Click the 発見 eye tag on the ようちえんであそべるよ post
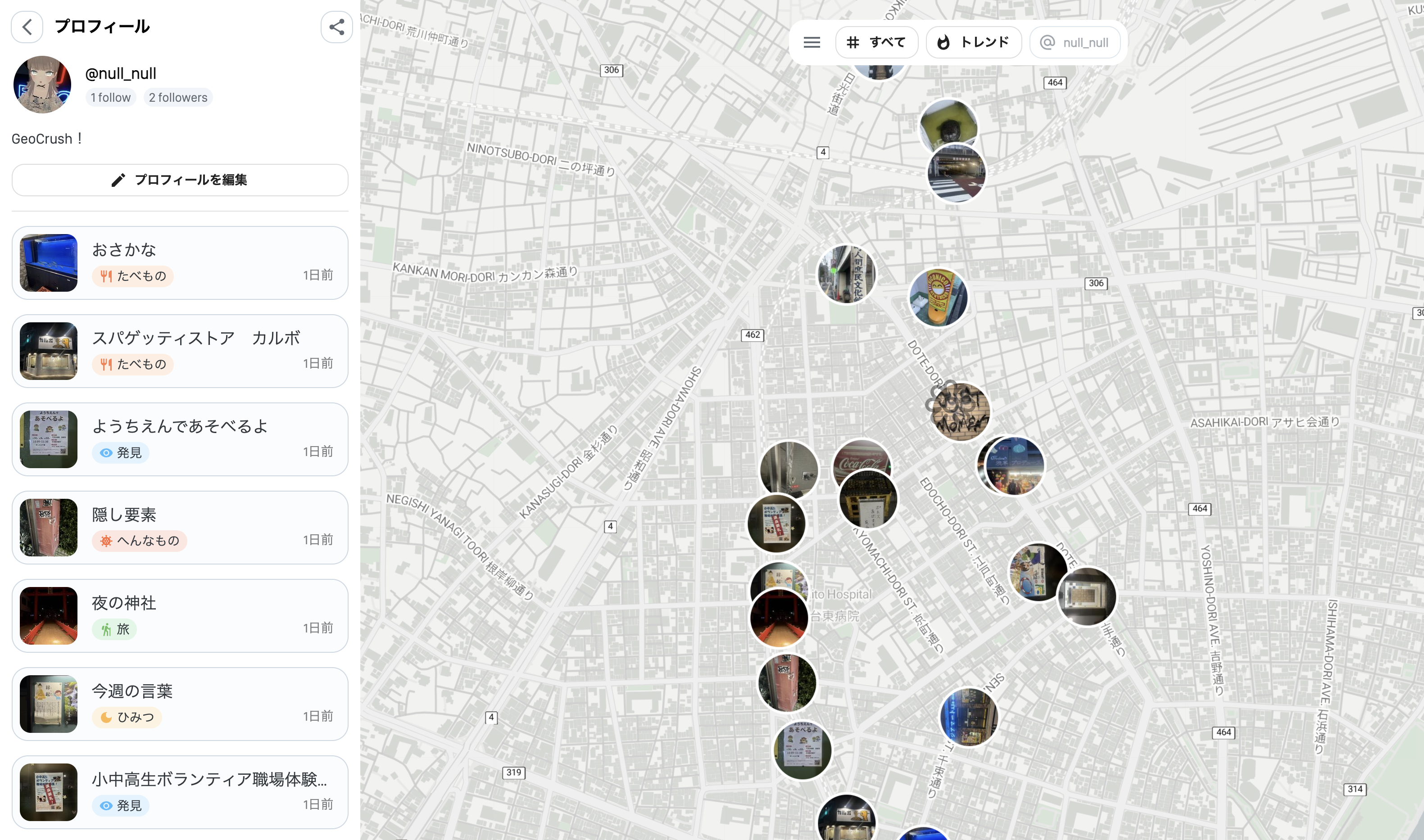 pos(121,452)
